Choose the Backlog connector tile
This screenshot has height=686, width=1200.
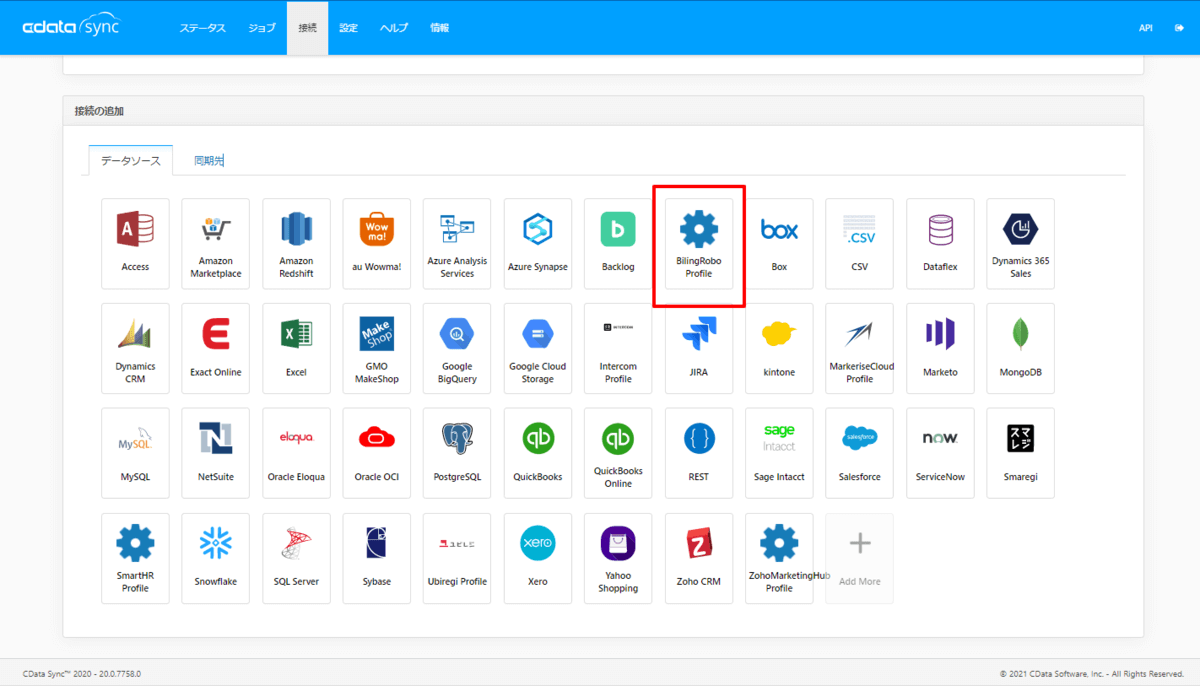pyautogui.click(x=618, y=243)
